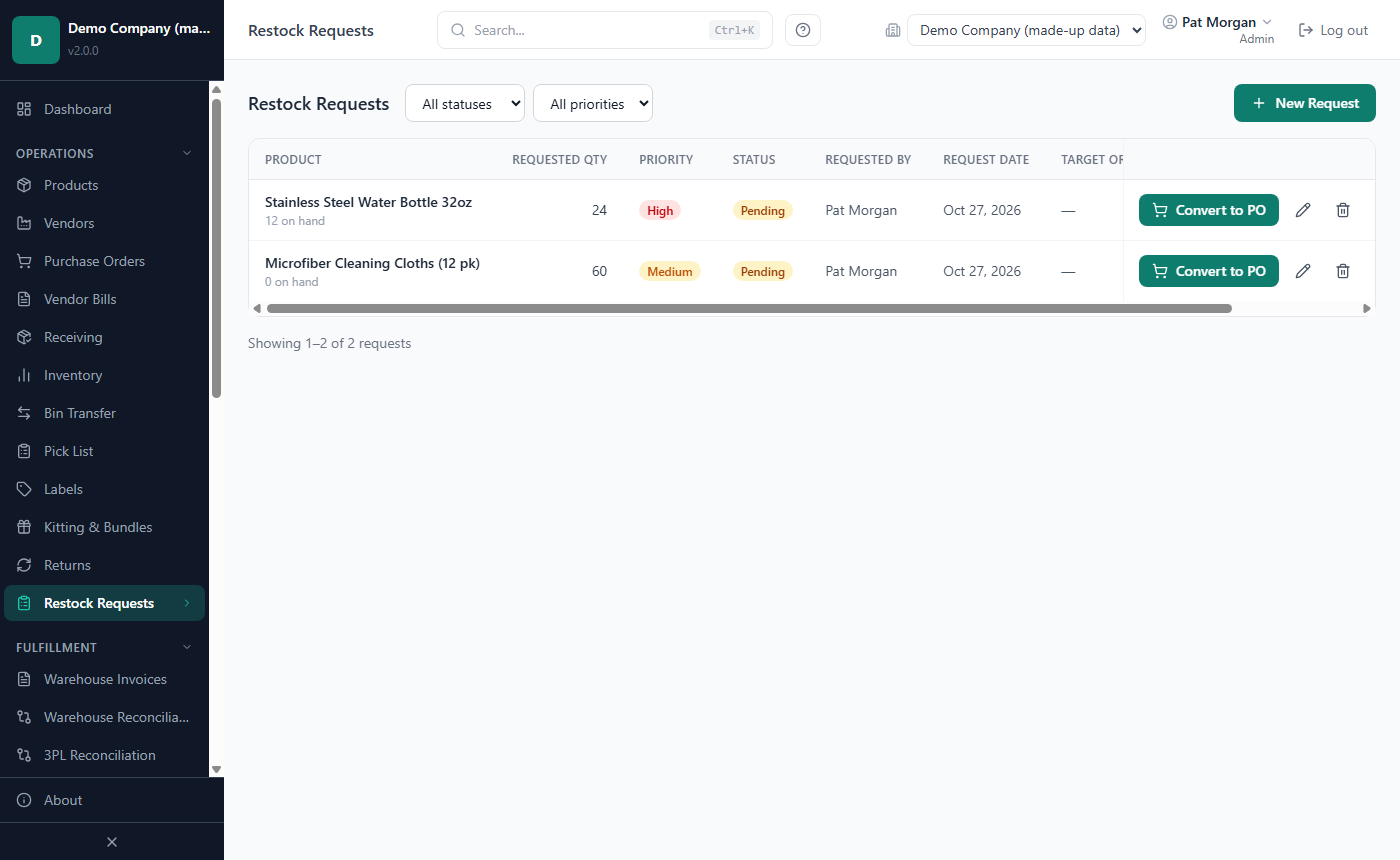This screenshot has width=1400, height=860.
Task: Convert Stainless Steel Water Bottle to PO
Action: coord(1209,210)
